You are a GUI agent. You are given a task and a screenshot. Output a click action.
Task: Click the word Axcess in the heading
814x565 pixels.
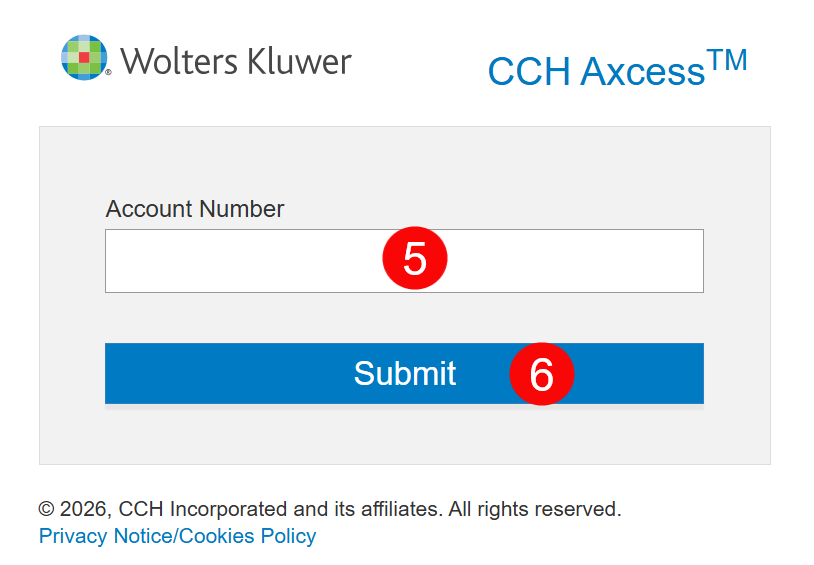tap(642, 72)
